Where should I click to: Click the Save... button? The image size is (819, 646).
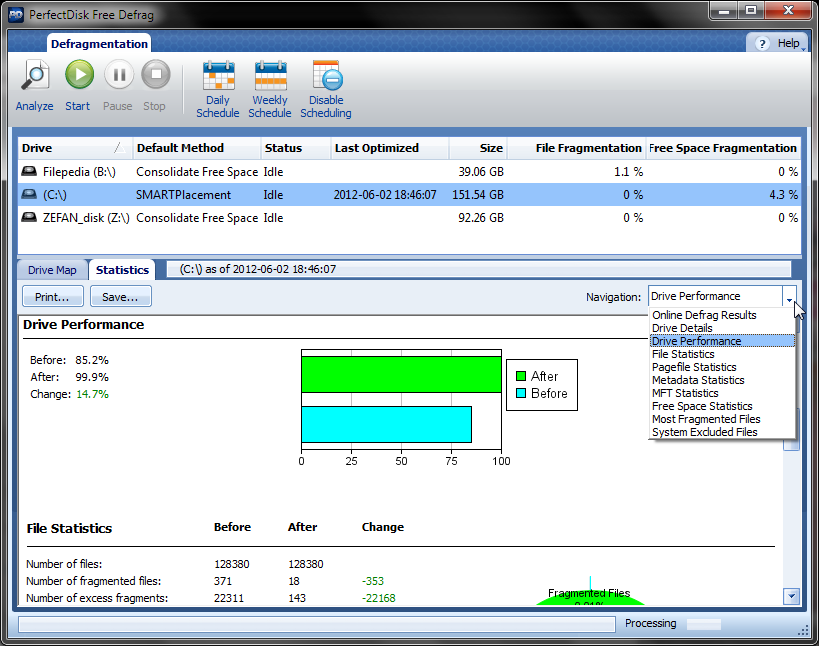pos(121,297)
